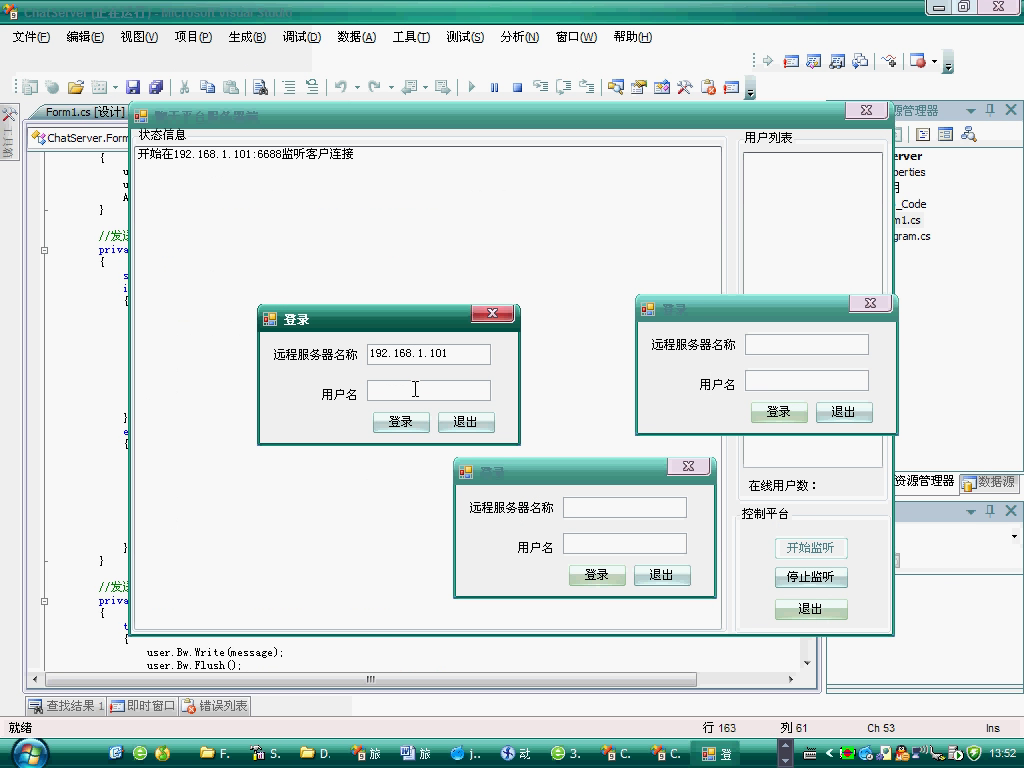The image size is (1024, 768).
Task: Click the Cut scissors icon
Action: (x=185, y=87)
